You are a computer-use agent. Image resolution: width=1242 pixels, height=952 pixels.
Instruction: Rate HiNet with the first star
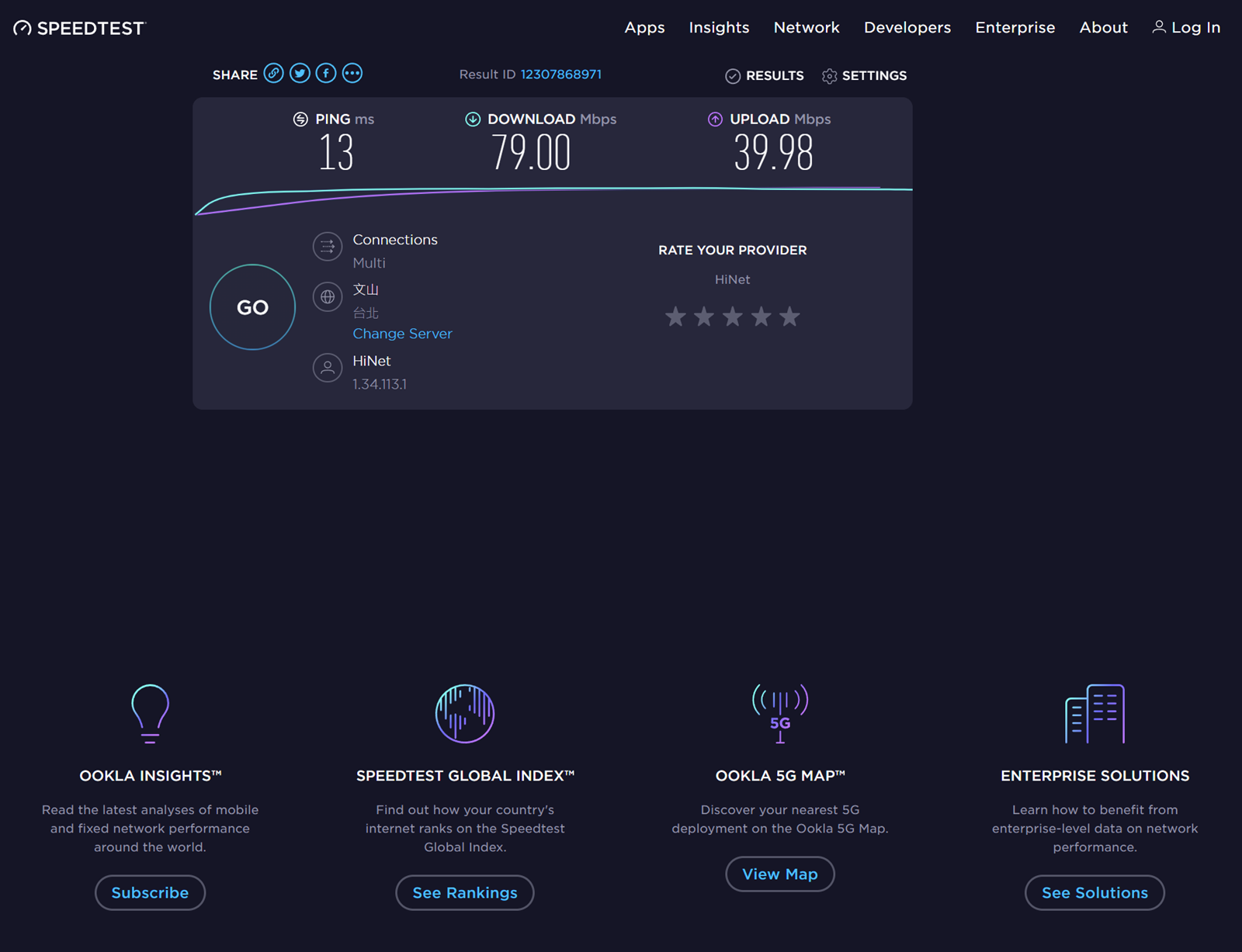675,317
